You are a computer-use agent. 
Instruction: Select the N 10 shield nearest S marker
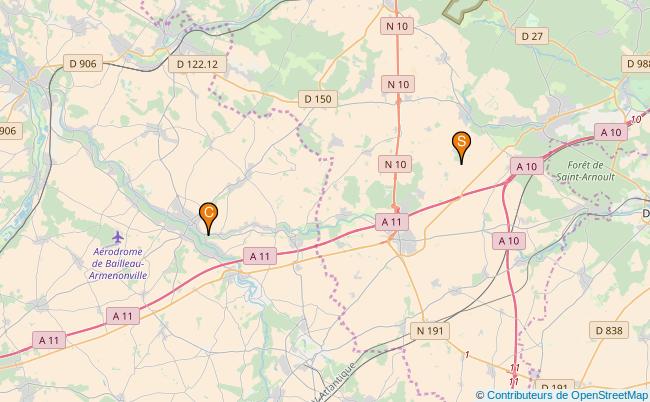395,164
